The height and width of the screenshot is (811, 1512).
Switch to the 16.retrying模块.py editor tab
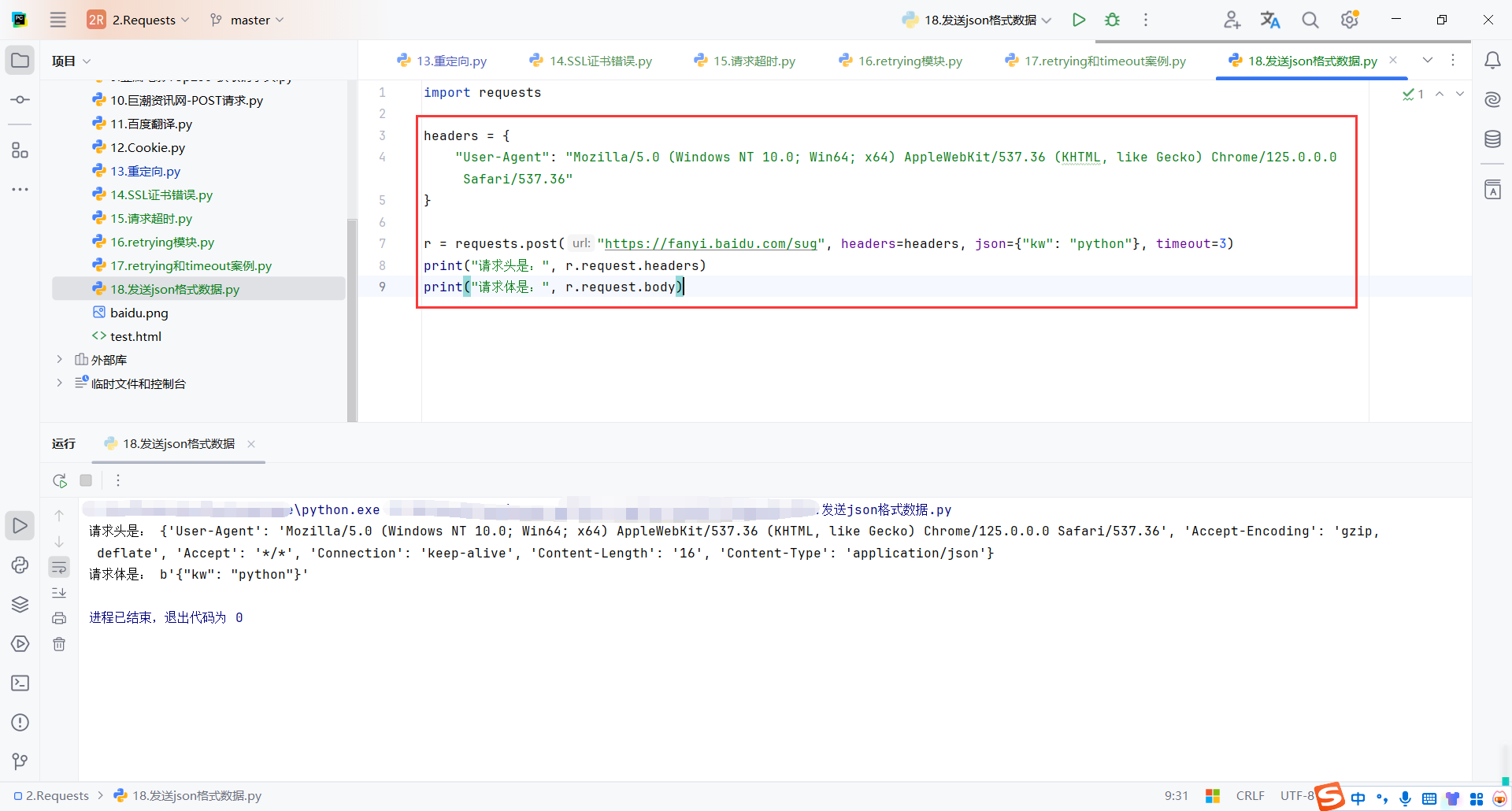900,61
